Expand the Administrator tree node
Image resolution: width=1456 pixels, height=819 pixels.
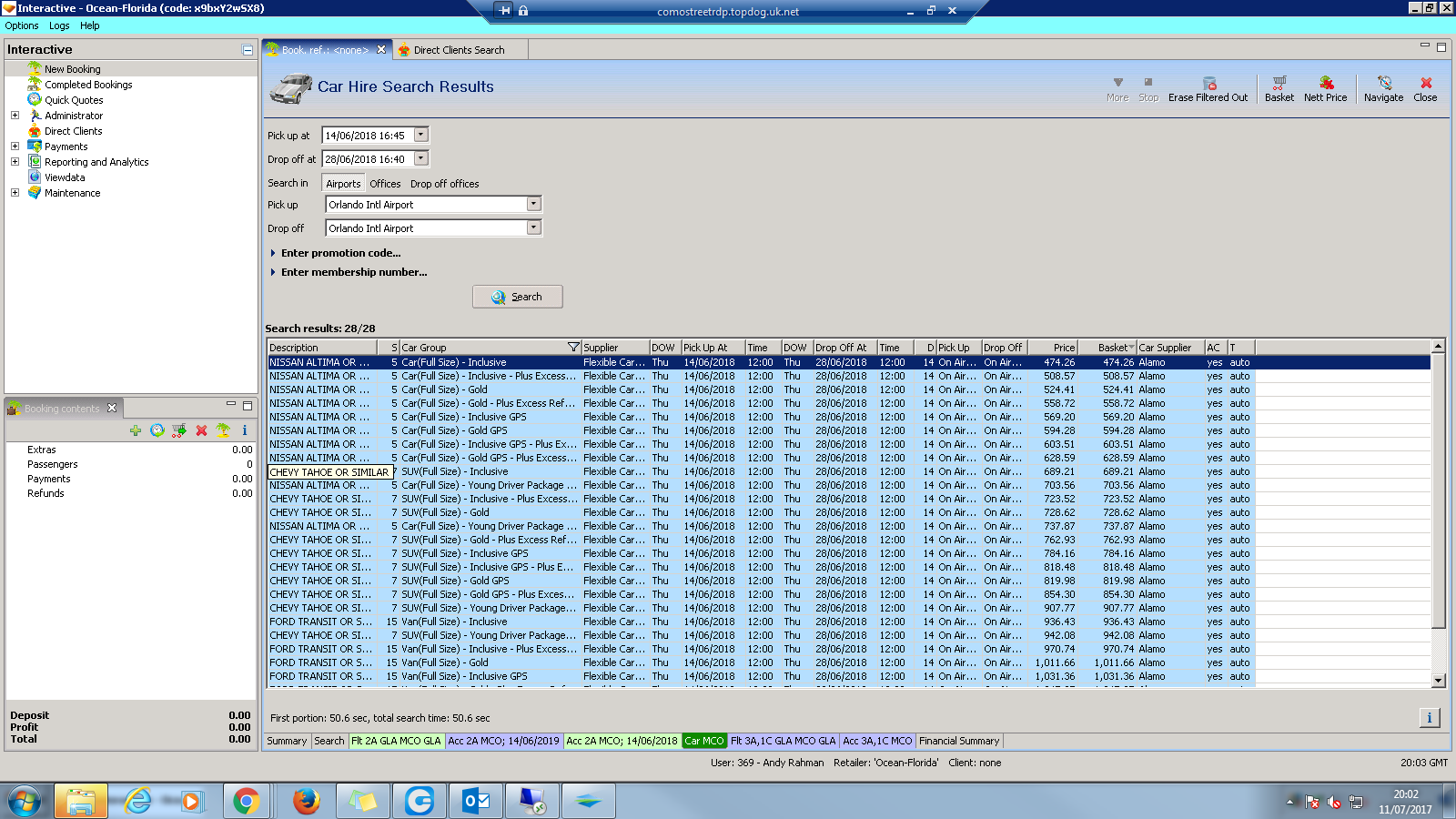tap(15, 116)
